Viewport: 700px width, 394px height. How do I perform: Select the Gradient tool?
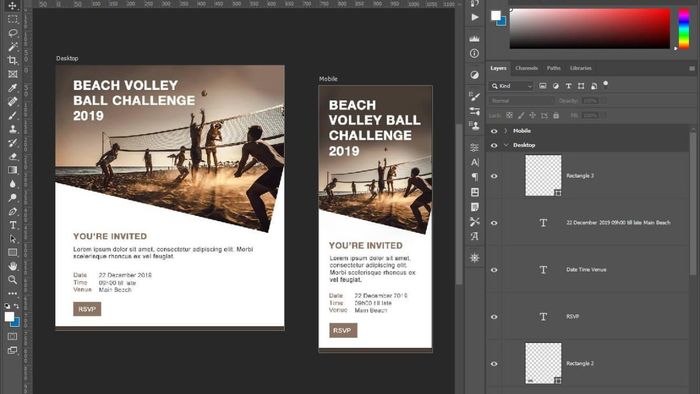(12, 170)
